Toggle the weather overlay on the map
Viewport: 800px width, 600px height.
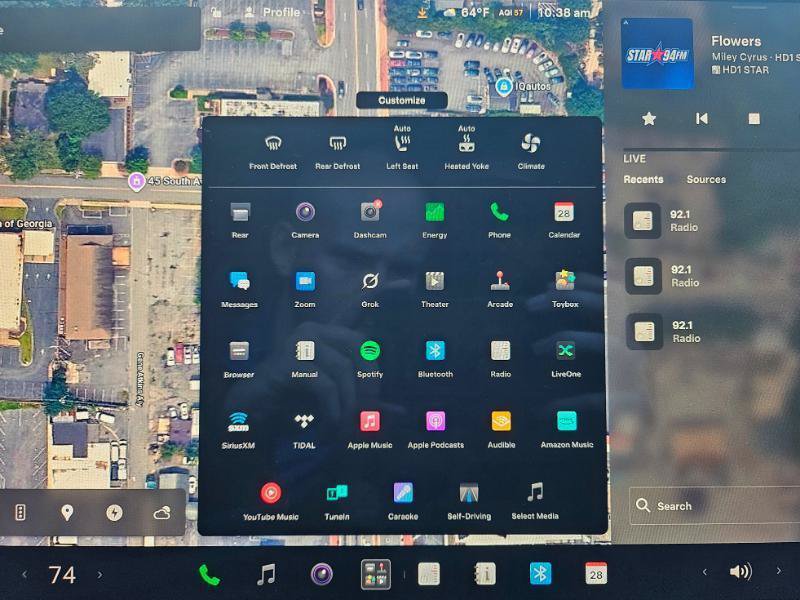tap(162, 513)
